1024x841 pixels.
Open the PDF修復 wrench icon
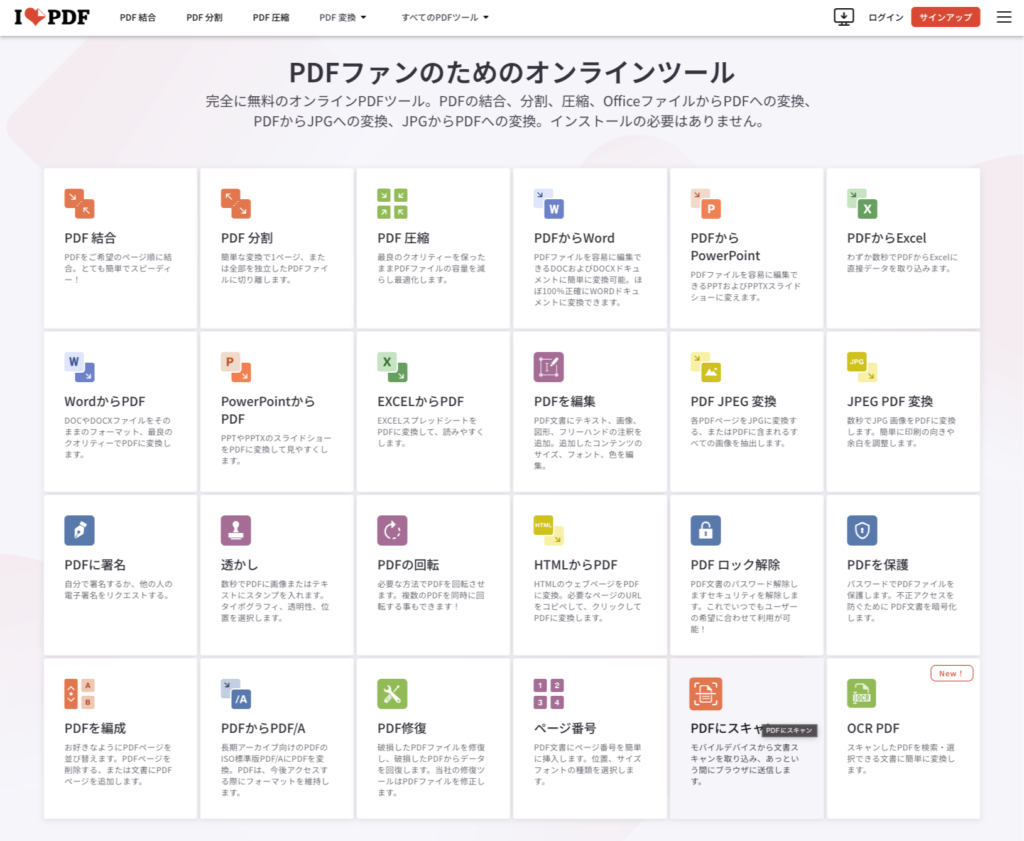pos(392,693)
